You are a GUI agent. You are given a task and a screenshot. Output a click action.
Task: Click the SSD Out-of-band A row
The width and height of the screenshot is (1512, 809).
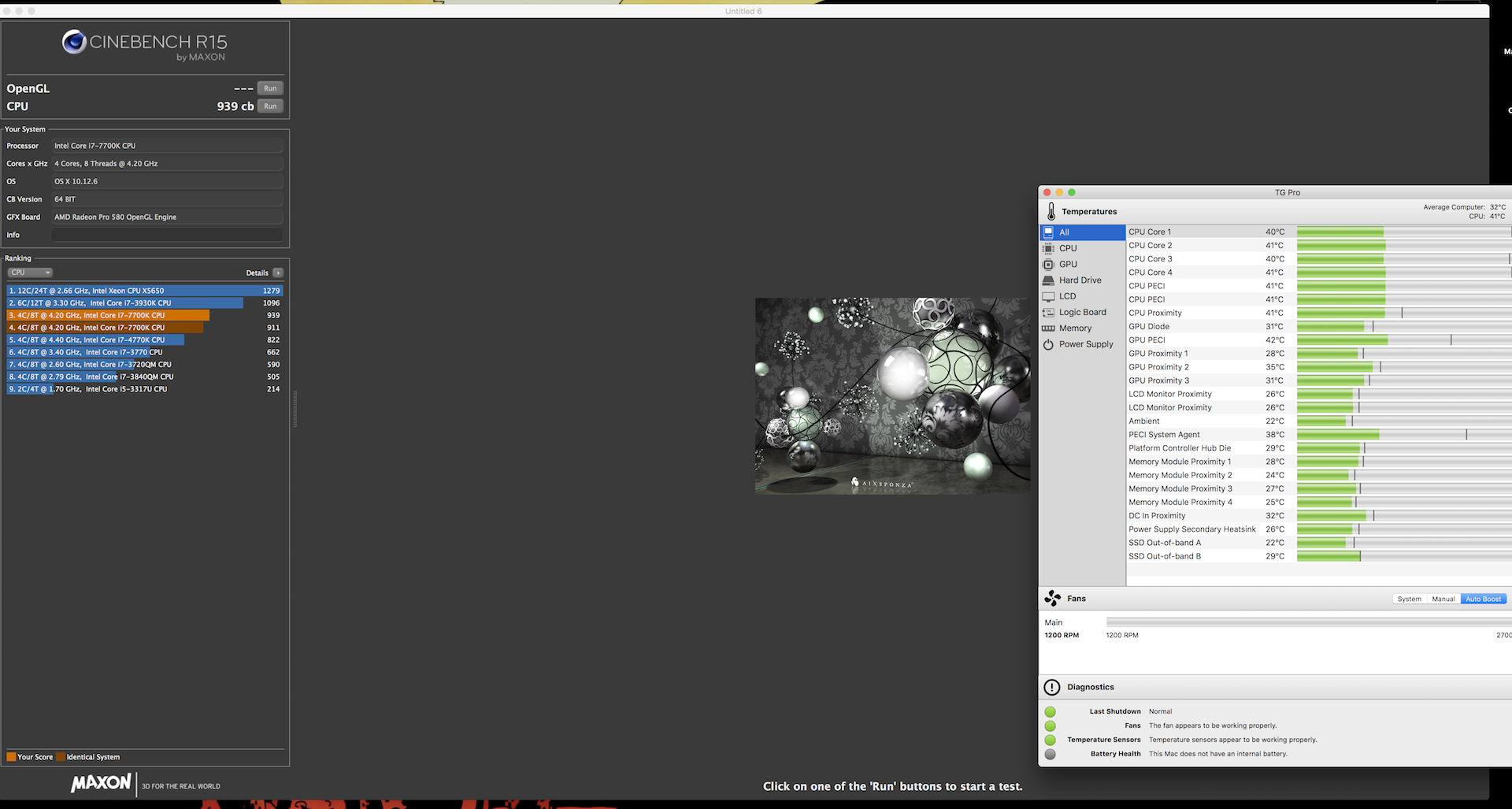coord(1319,543)
